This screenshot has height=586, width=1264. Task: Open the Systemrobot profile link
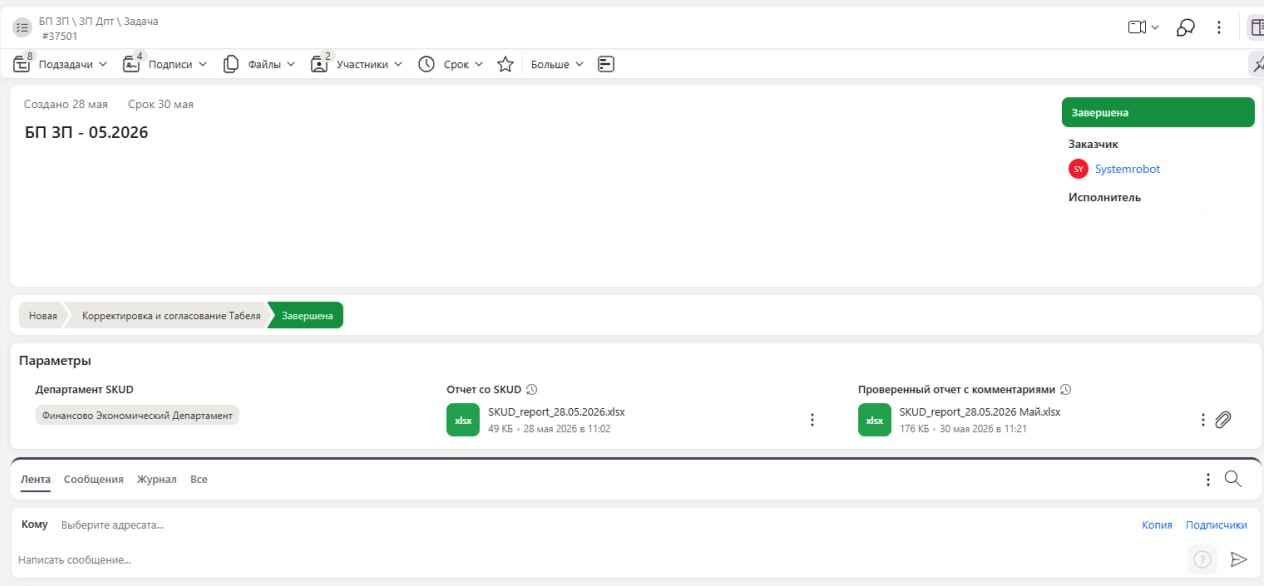[x=1127, y=169]
